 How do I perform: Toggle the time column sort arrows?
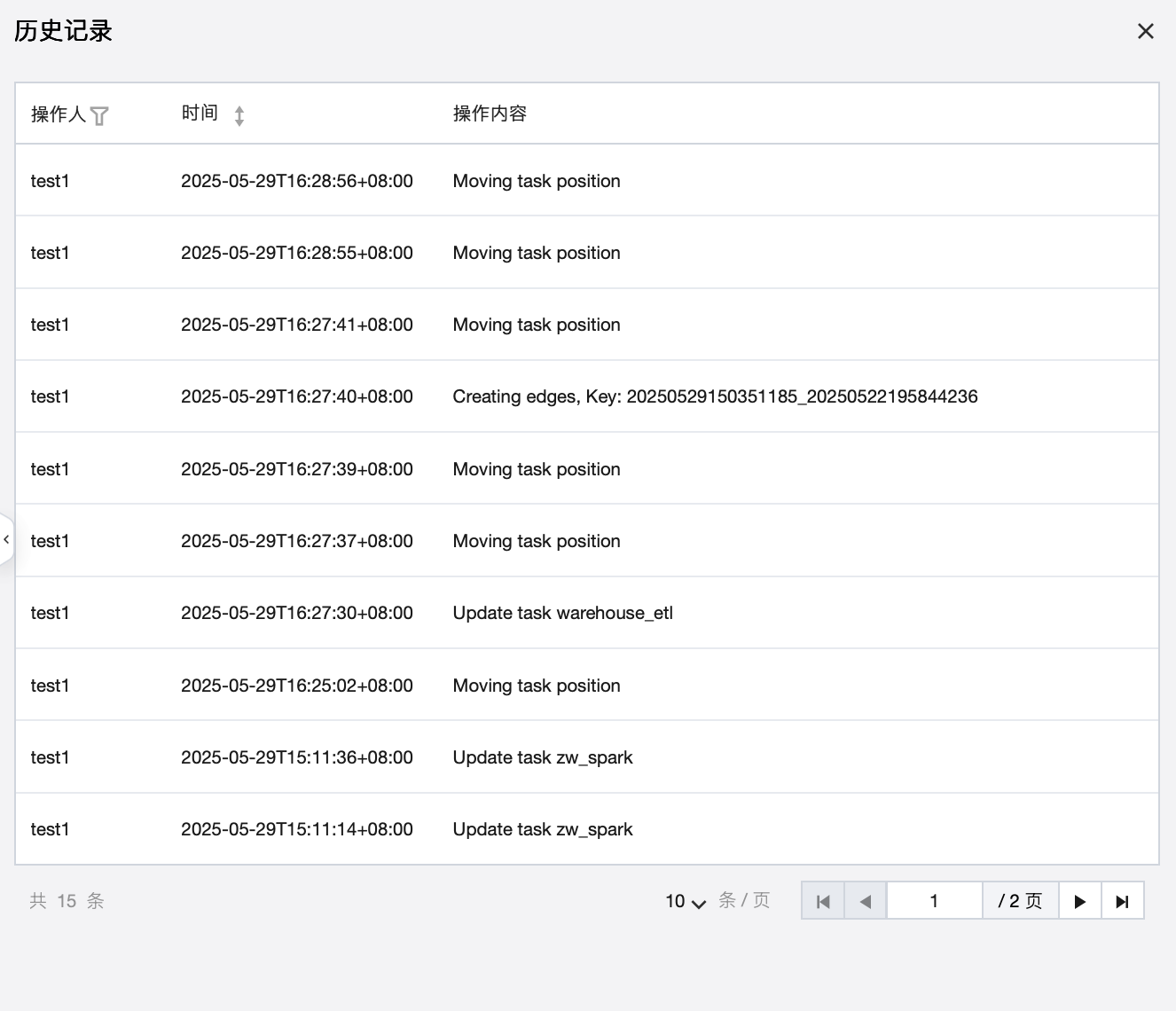point(239,115)
